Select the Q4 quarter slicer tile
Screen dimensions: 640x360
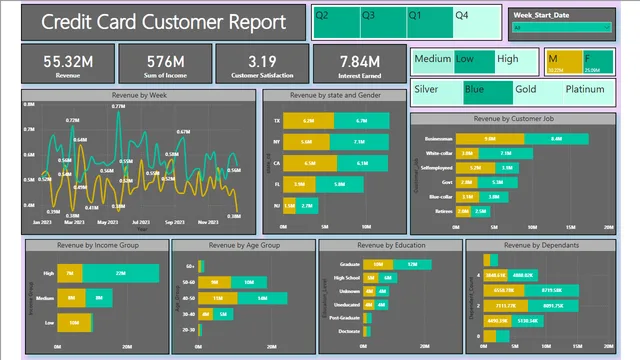[x=476, y=22]
